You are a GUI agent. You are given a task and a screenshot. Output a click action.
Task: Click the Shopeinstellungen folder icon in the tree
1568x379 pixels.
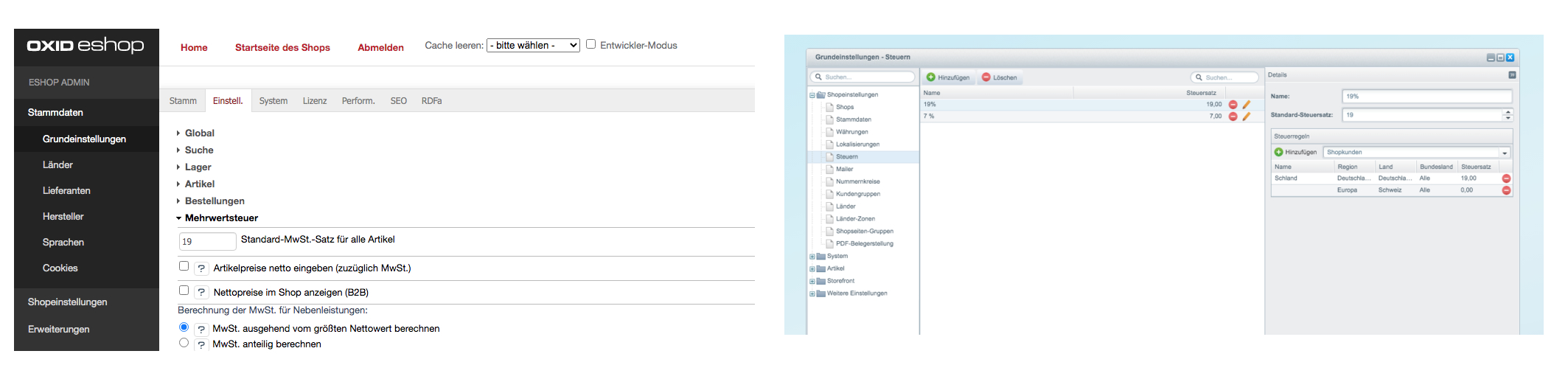click(820, 95)
